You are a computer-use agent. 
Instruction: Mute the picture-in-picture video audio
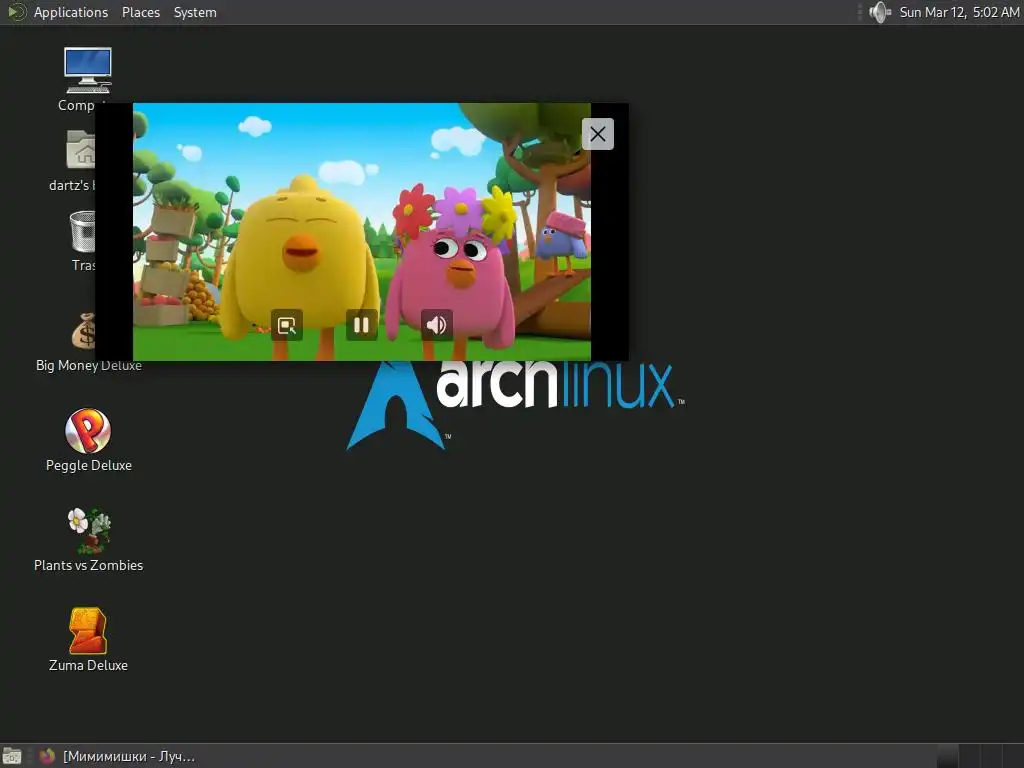pos(436,325)
